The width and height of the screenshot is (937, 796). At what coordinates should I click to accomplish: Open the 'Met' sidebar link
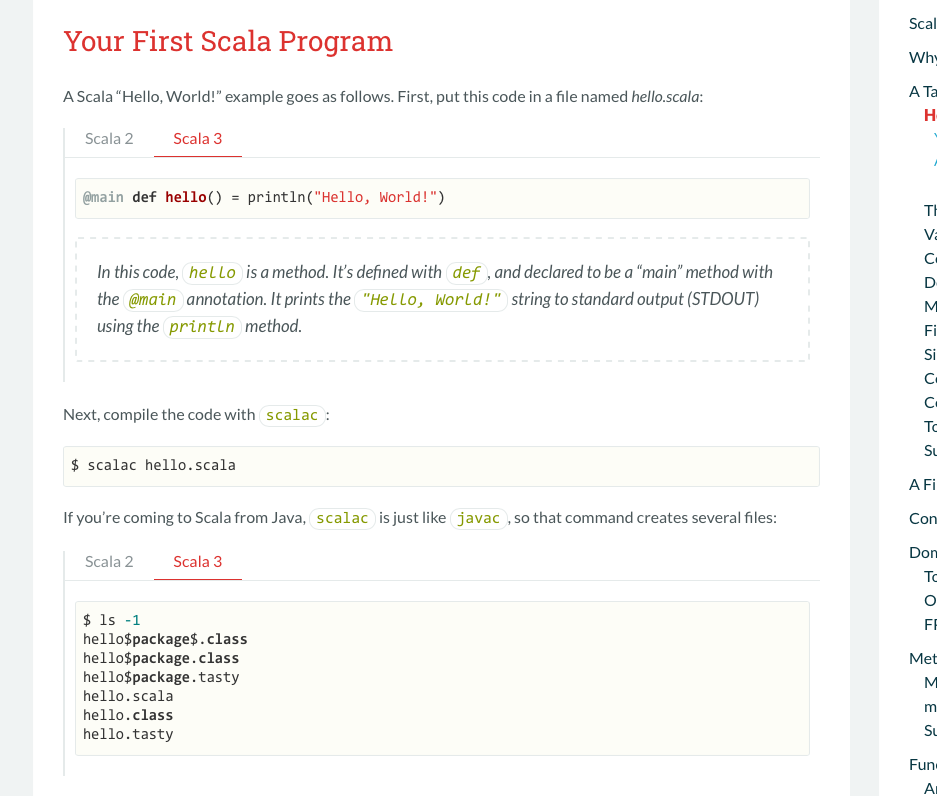923,659
